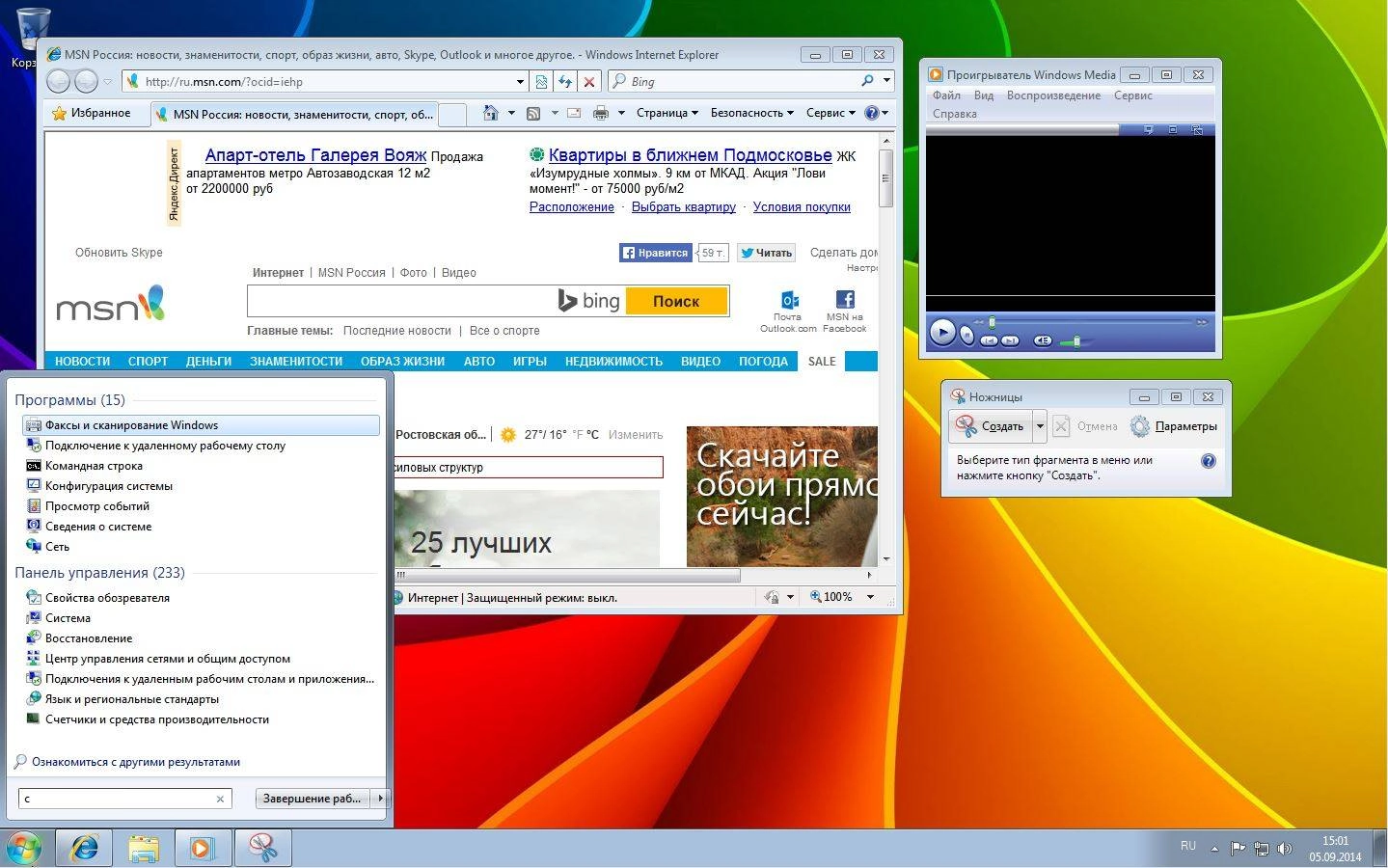Open the НОВОСТИ tab on MSN
This screenshot has height=868, width=1388.
pos(82,361)
